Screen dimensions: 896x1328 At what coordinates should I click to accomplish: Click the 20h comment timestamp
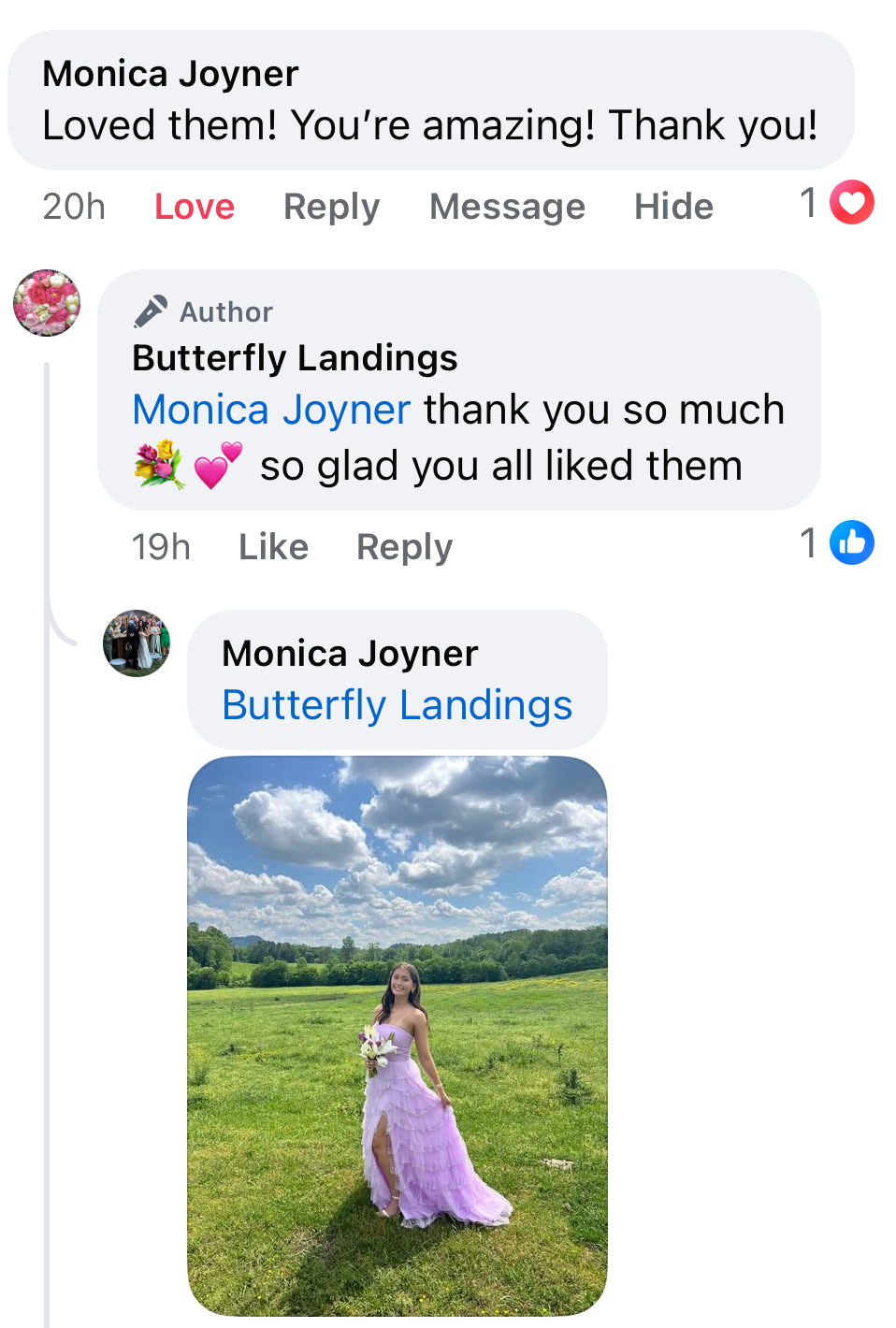point(74,207)
